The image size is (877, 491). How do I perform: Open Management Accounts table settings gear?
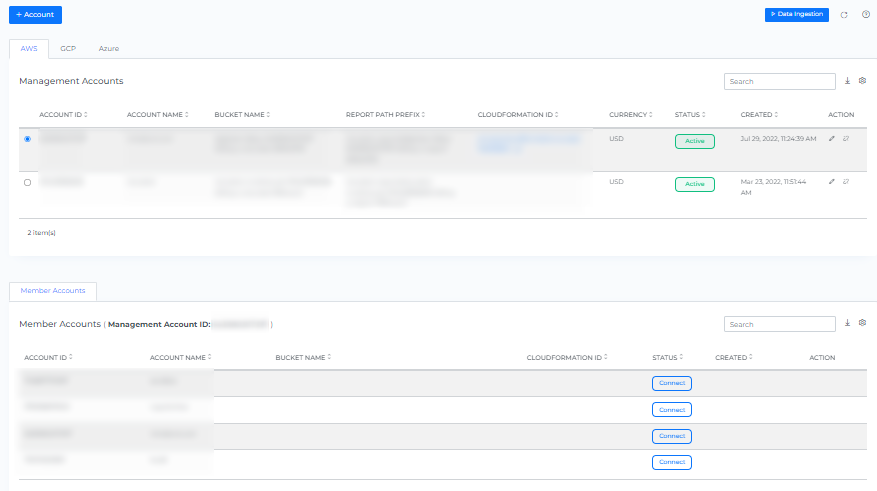(862, 81)
